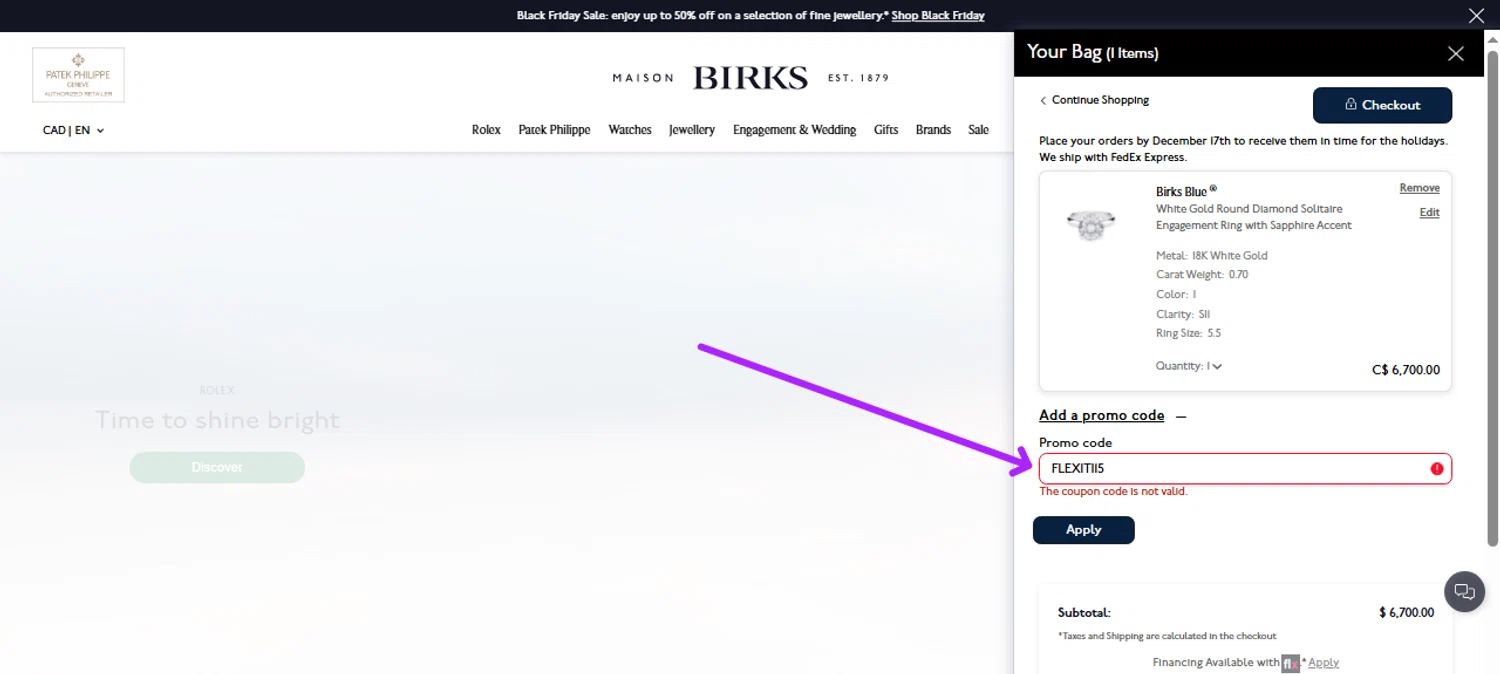The image size is (1500, 674).
Task: Click the Birks Blue product name
Action: tap(1186, 191)
